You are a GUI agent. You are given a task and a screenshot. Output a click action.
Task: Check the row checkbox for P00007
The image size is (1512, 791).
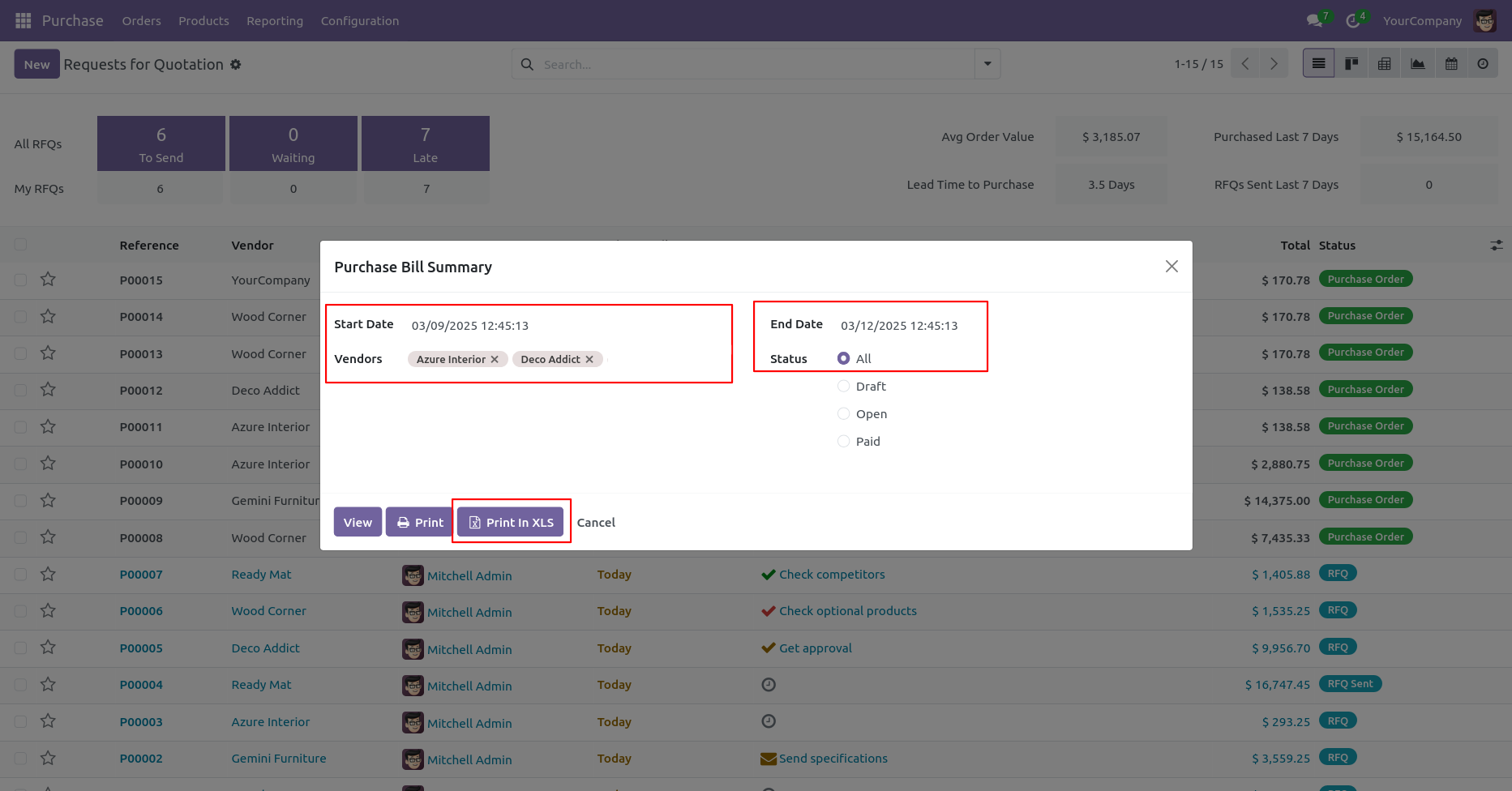[x=20, y=574]
